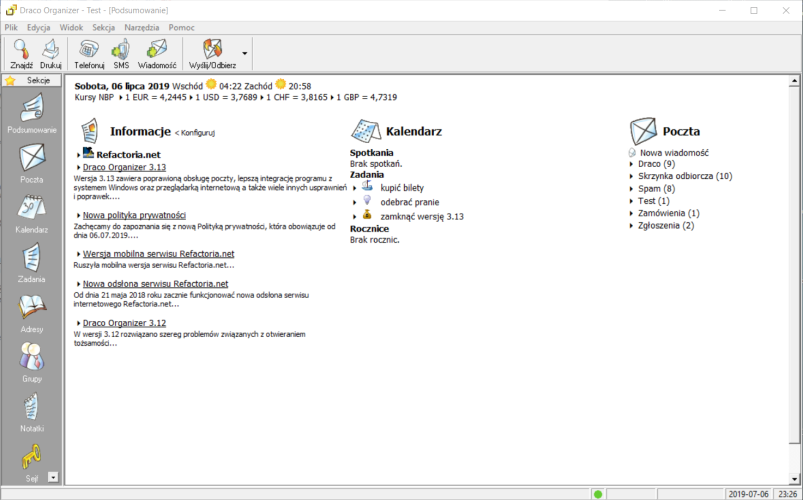Screen dimensions: 803x500
Task: Click the money bag icon beside zamknąć wersję
Action: click(367, 214)
